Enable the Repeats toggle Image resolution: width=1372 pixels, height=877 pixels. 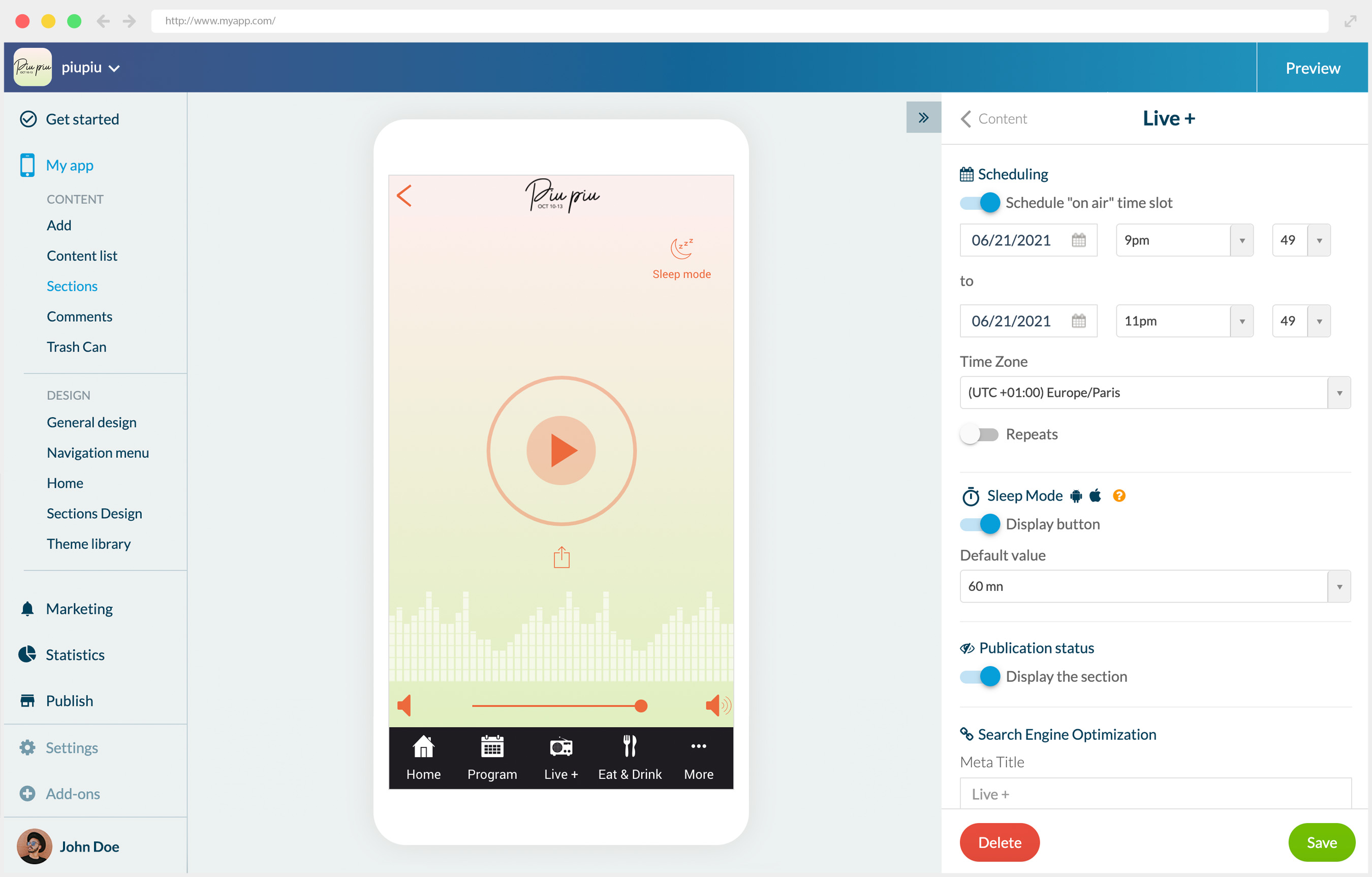979,434
